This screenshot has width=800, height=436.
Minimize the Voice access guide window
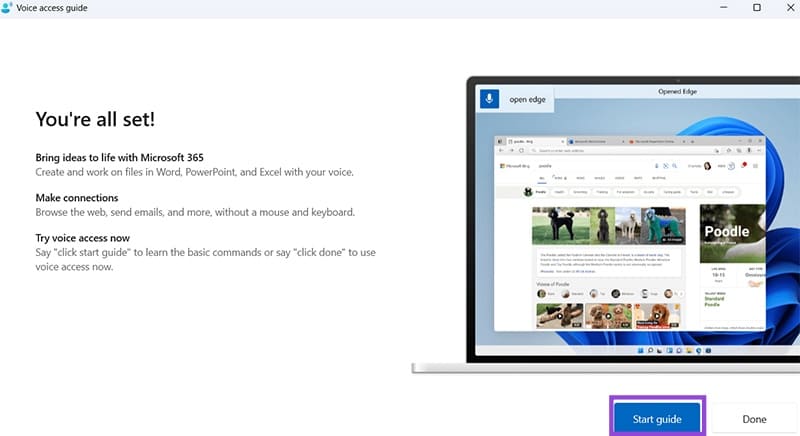click(x=723, y=7)
